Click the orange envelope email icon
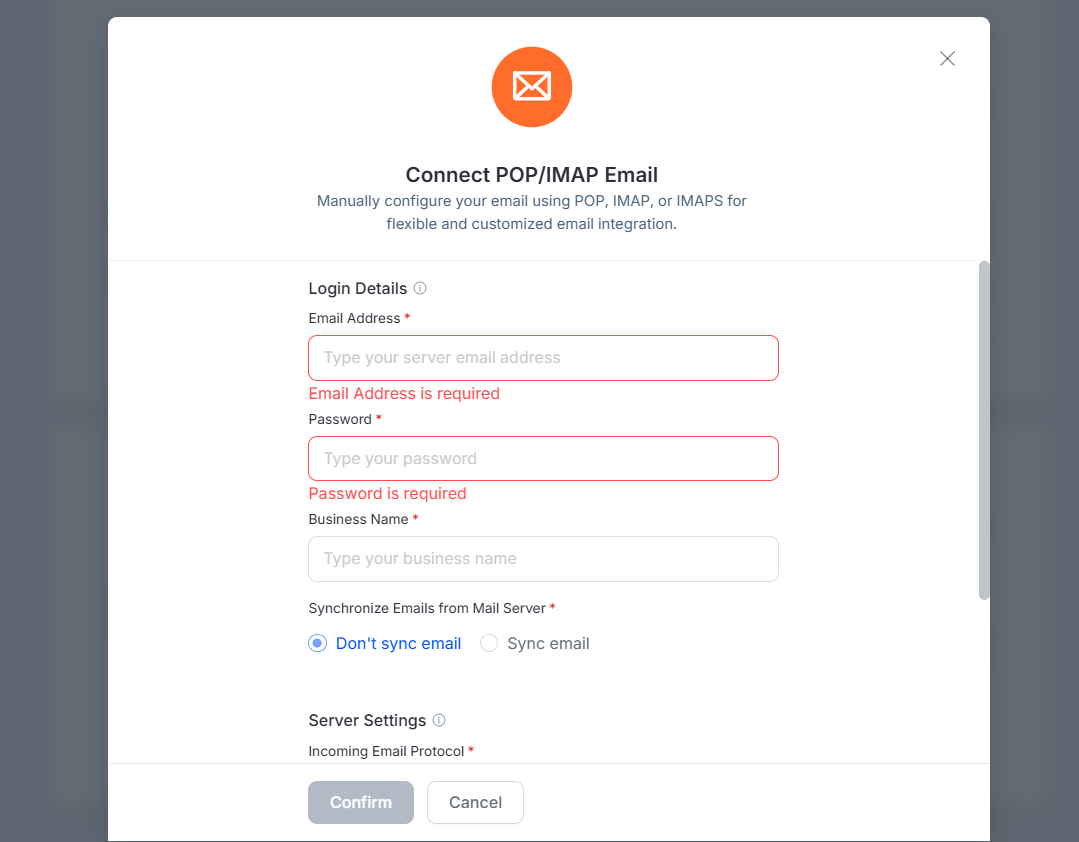 click(531, 87)
